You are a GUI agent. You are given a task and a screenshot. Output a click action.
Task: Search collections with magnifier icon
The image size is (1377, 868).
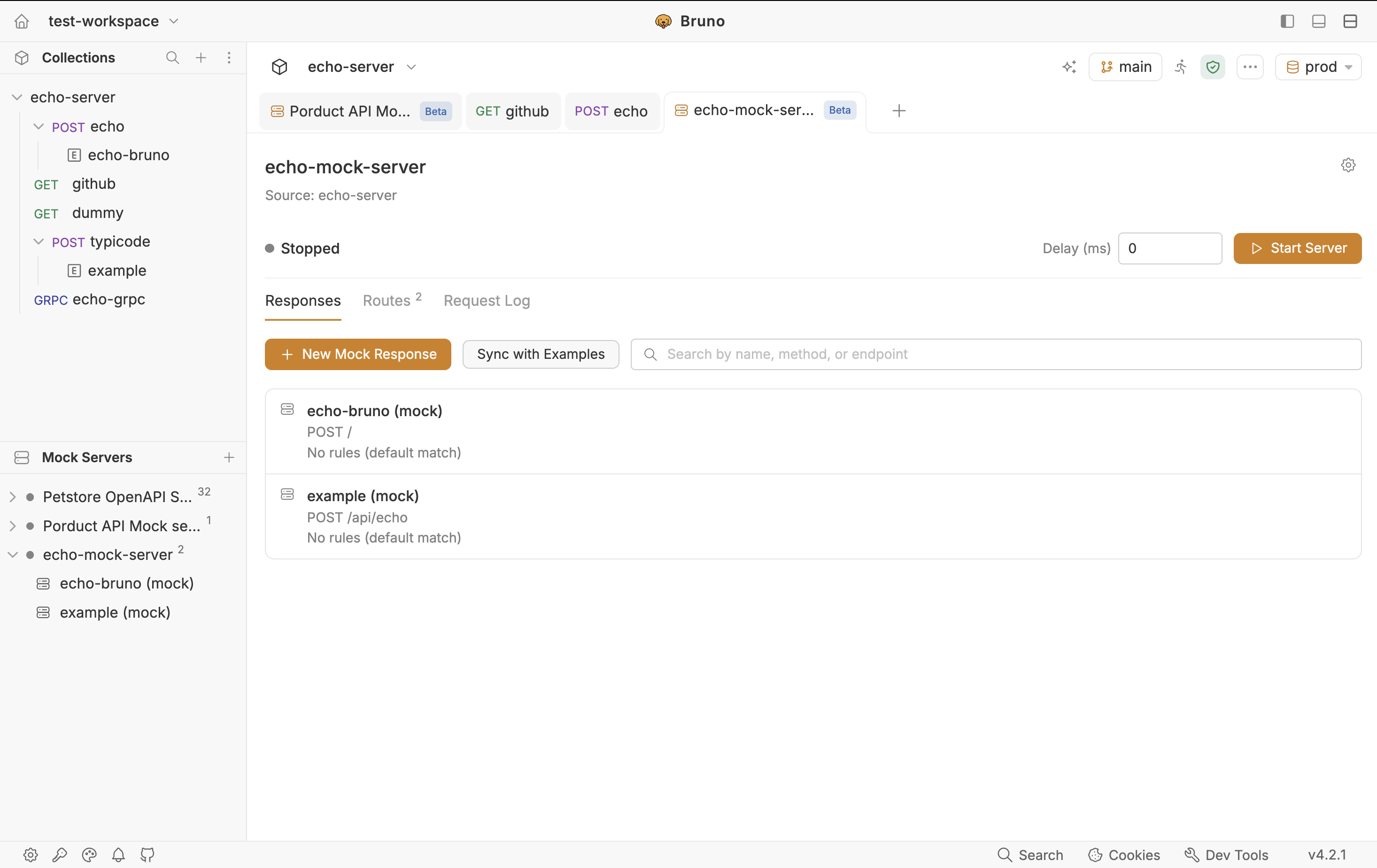point(172,58)
